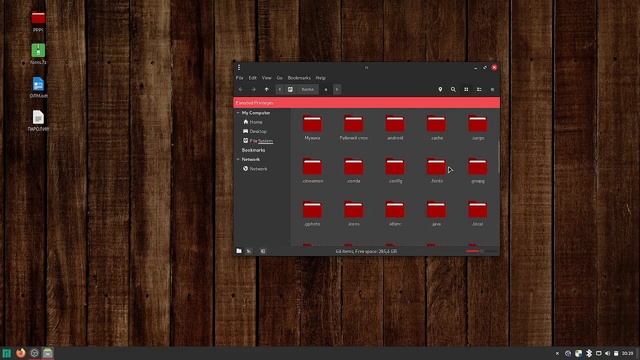The height and width of the screenshot is (360, 640).
Task: Click the red elevated privileges banner
Action: point(367,103)
